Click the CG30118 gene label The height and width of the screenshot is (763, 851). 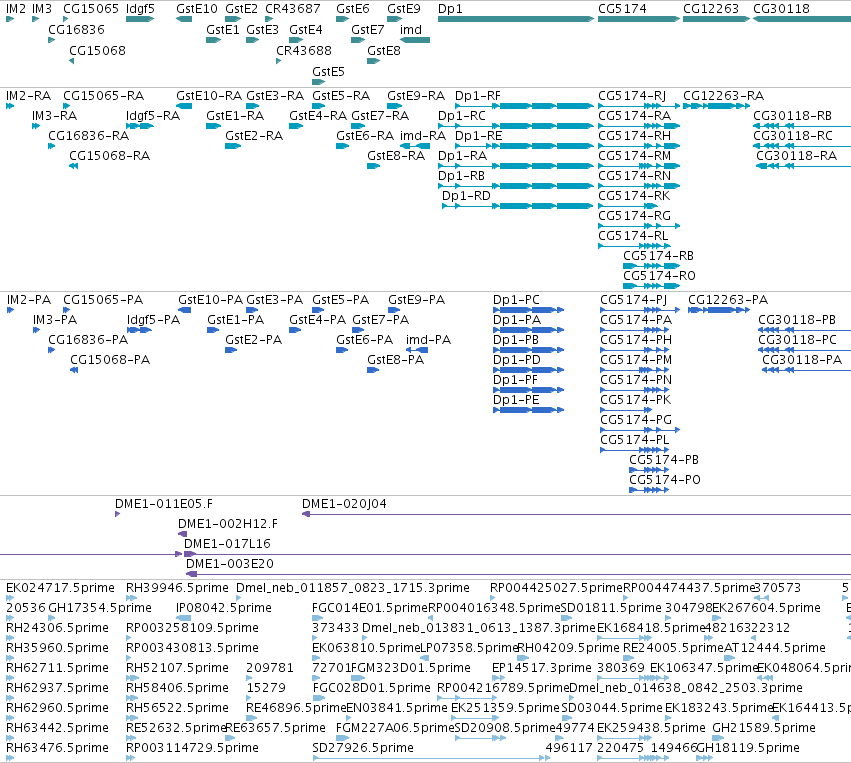click(x=781, y=9)
